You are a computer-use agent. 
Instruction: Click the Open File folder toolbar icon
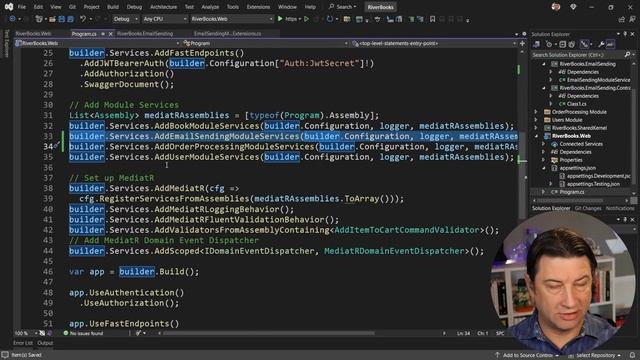click(x=52, y=19)
